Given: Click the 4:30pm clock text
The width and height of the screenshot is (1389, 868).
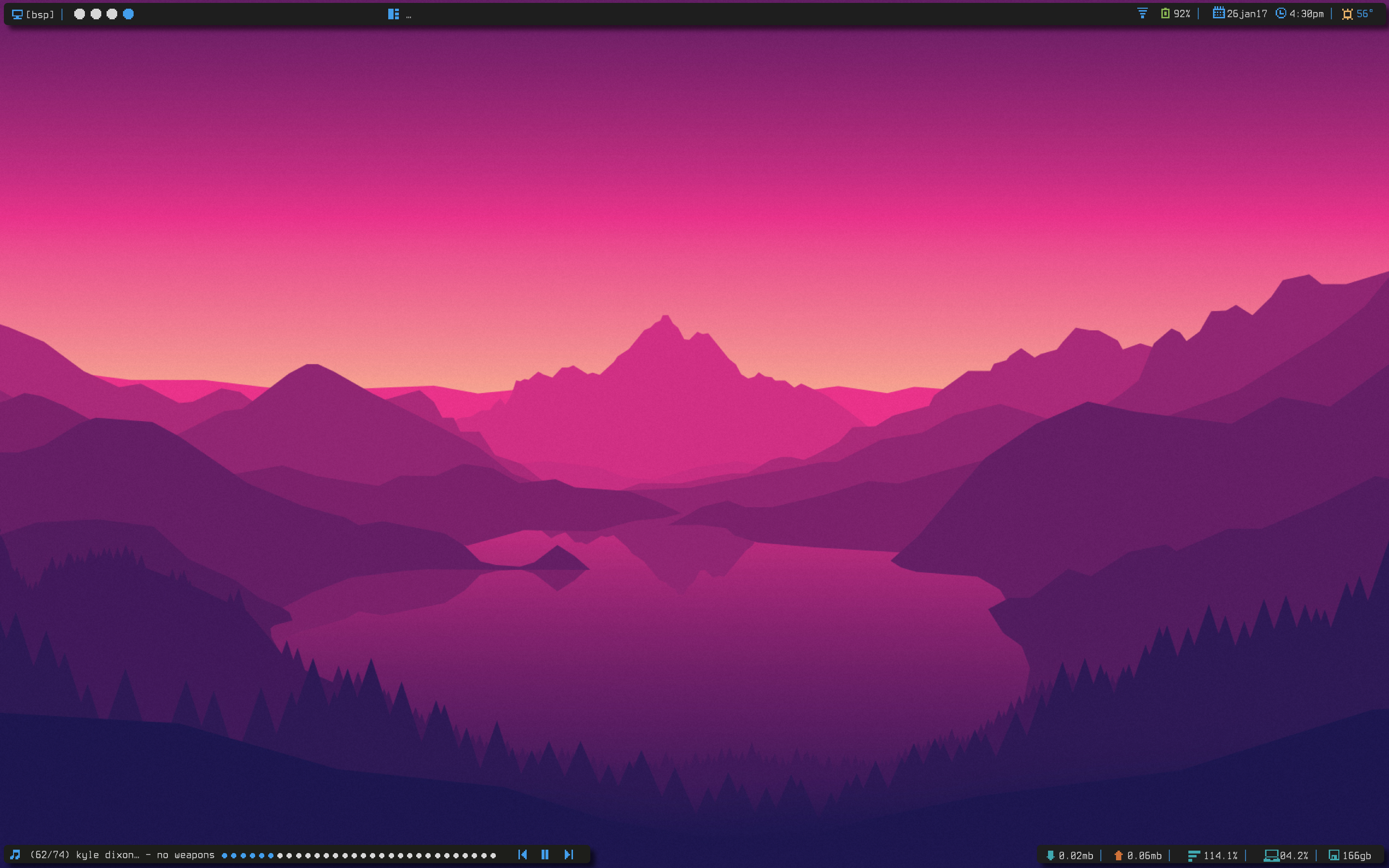Looking at the screenshot, I should tap(1307, 14).
